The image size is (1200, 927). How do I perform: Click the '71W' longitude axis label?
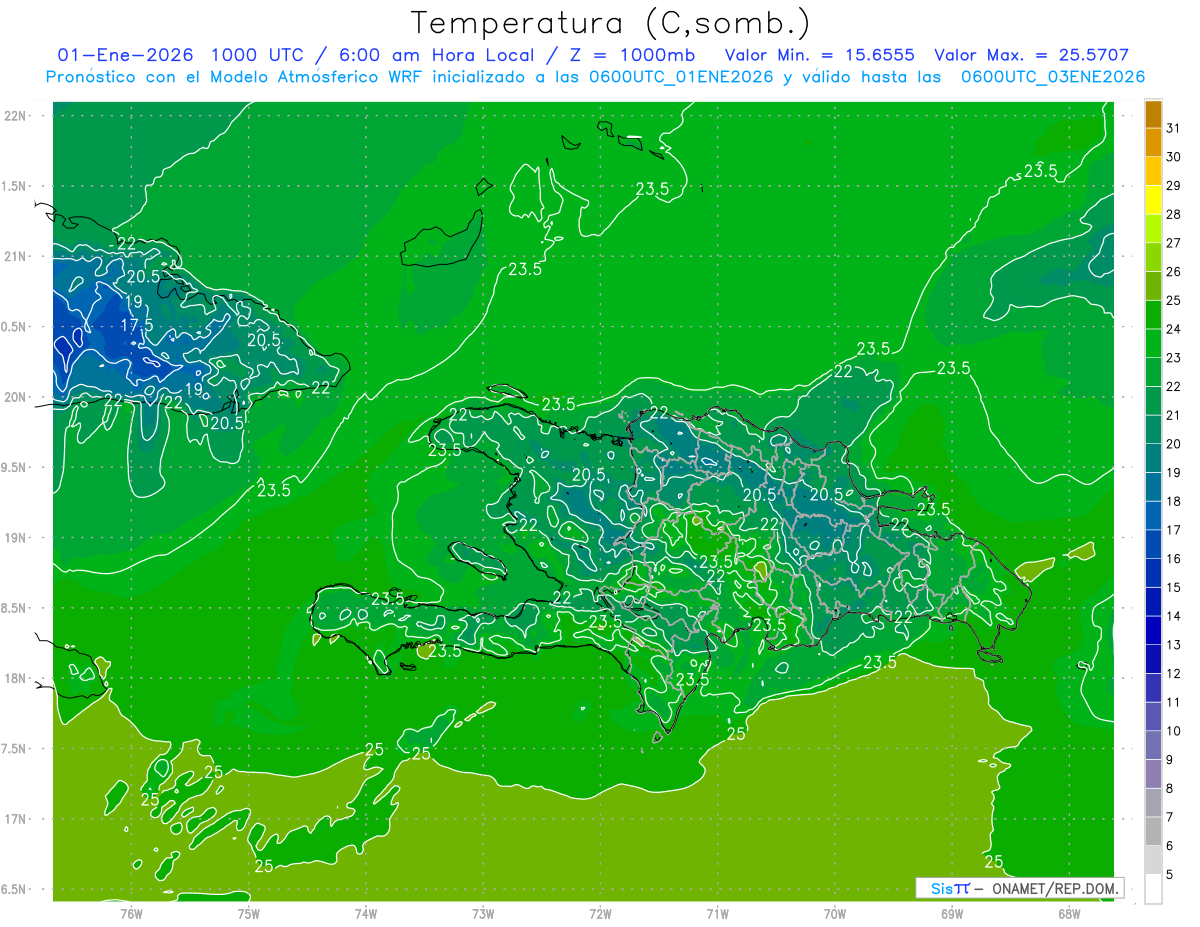[717, 914]
